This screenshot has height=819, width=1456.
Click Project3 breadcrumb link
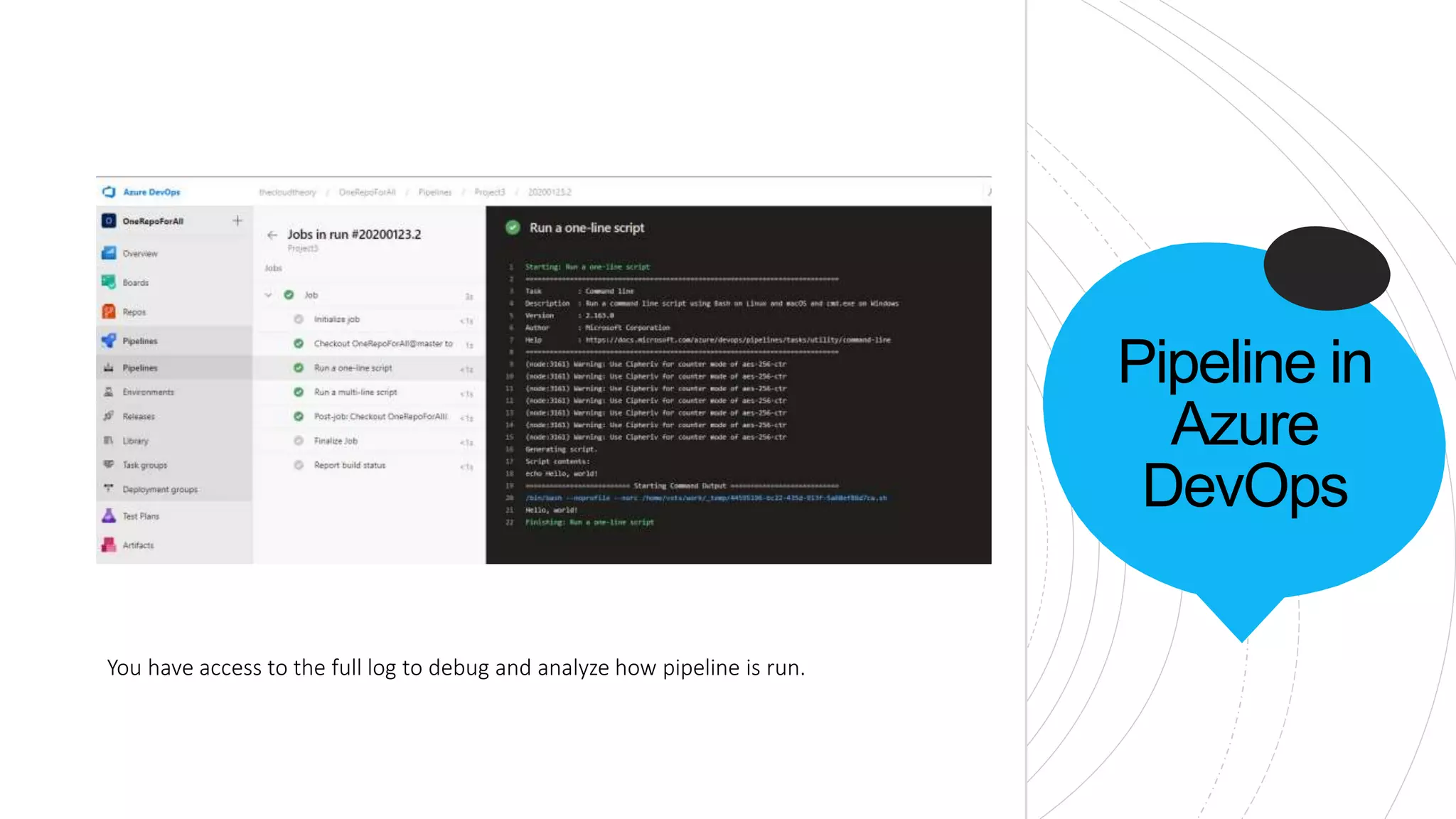tap(490, 192)
